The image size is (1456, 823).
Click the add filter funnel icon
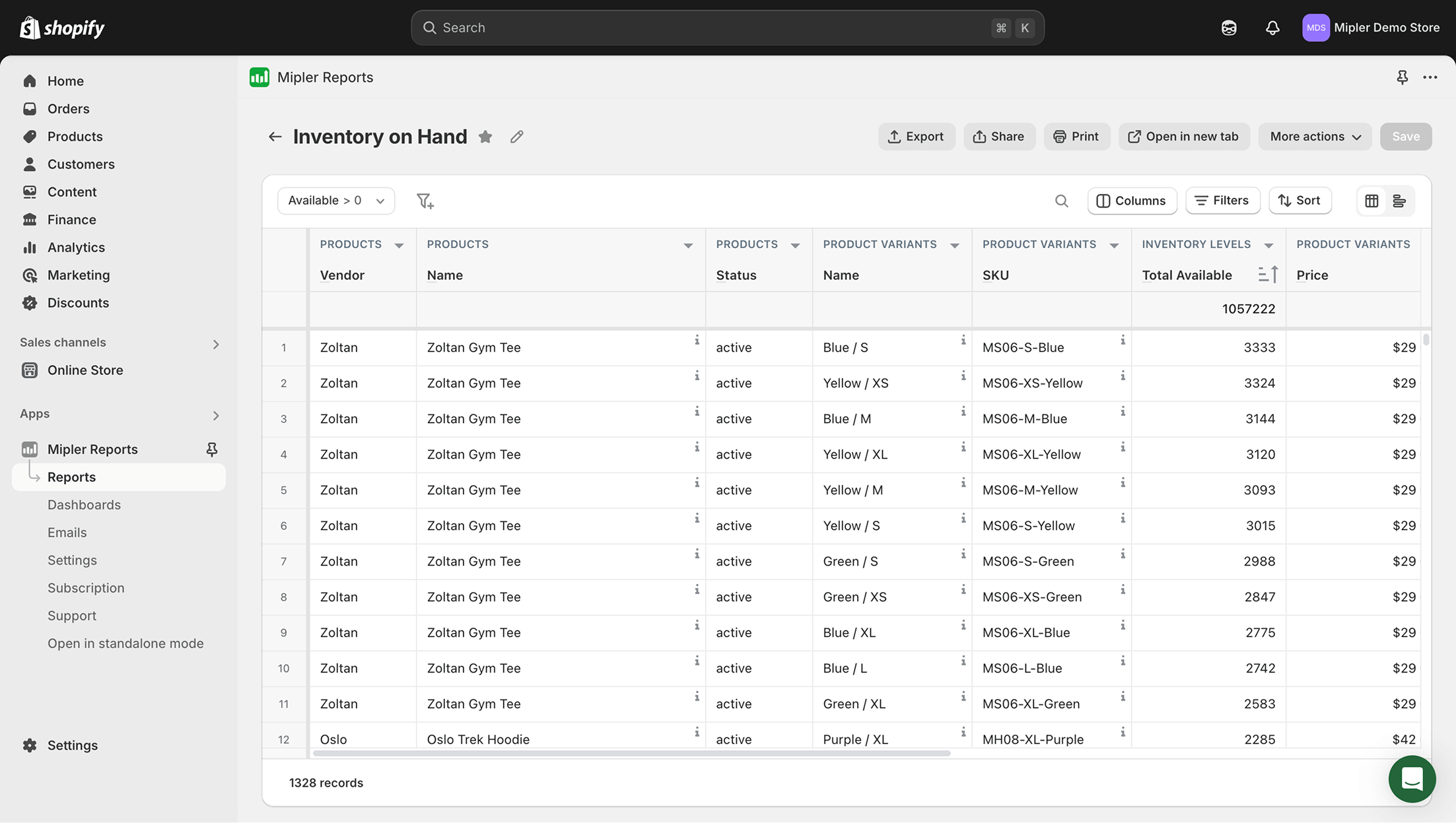tap(425, 201)
